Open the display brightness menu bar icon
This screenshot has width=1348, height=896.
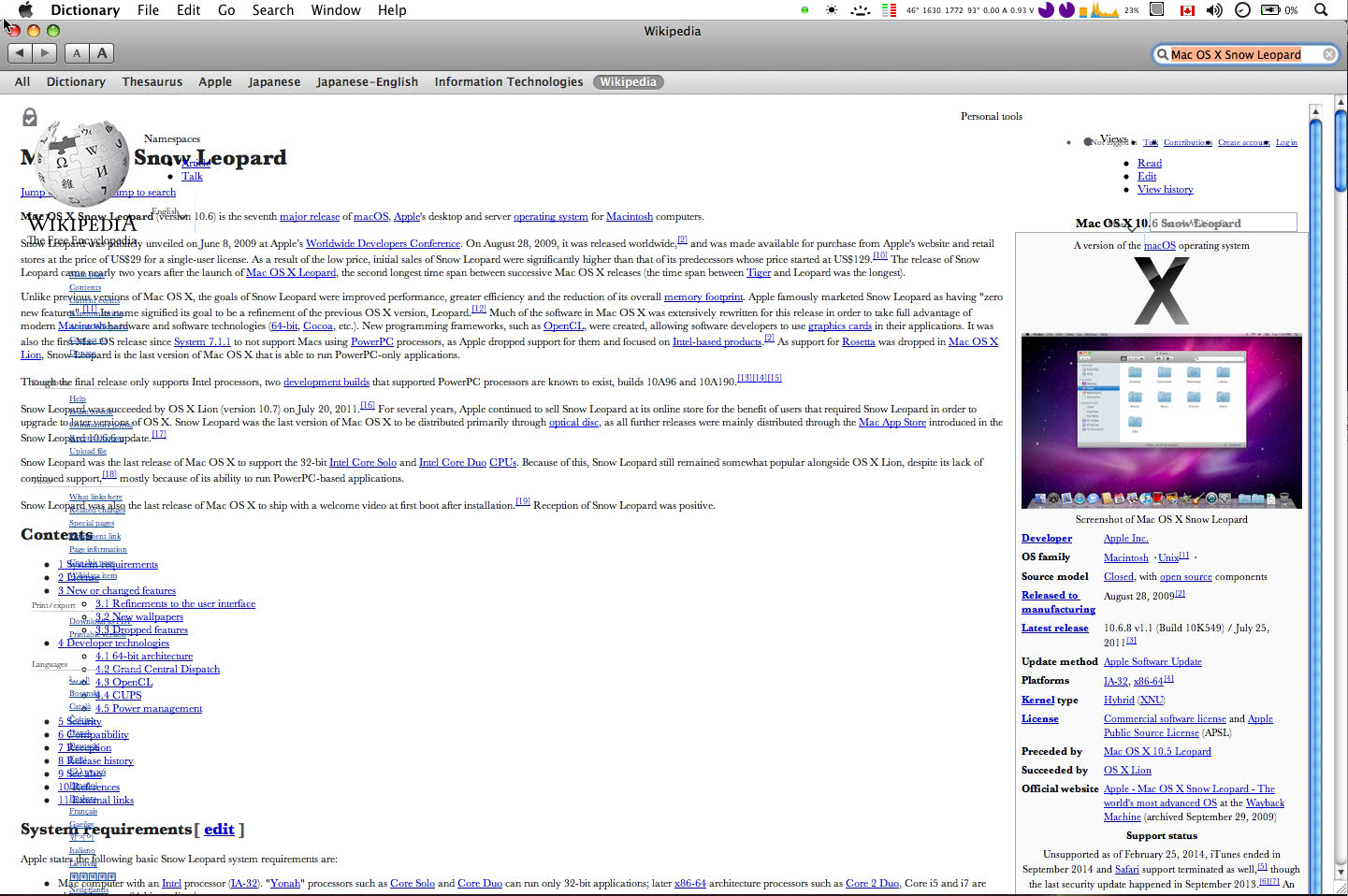click(832, 10)
